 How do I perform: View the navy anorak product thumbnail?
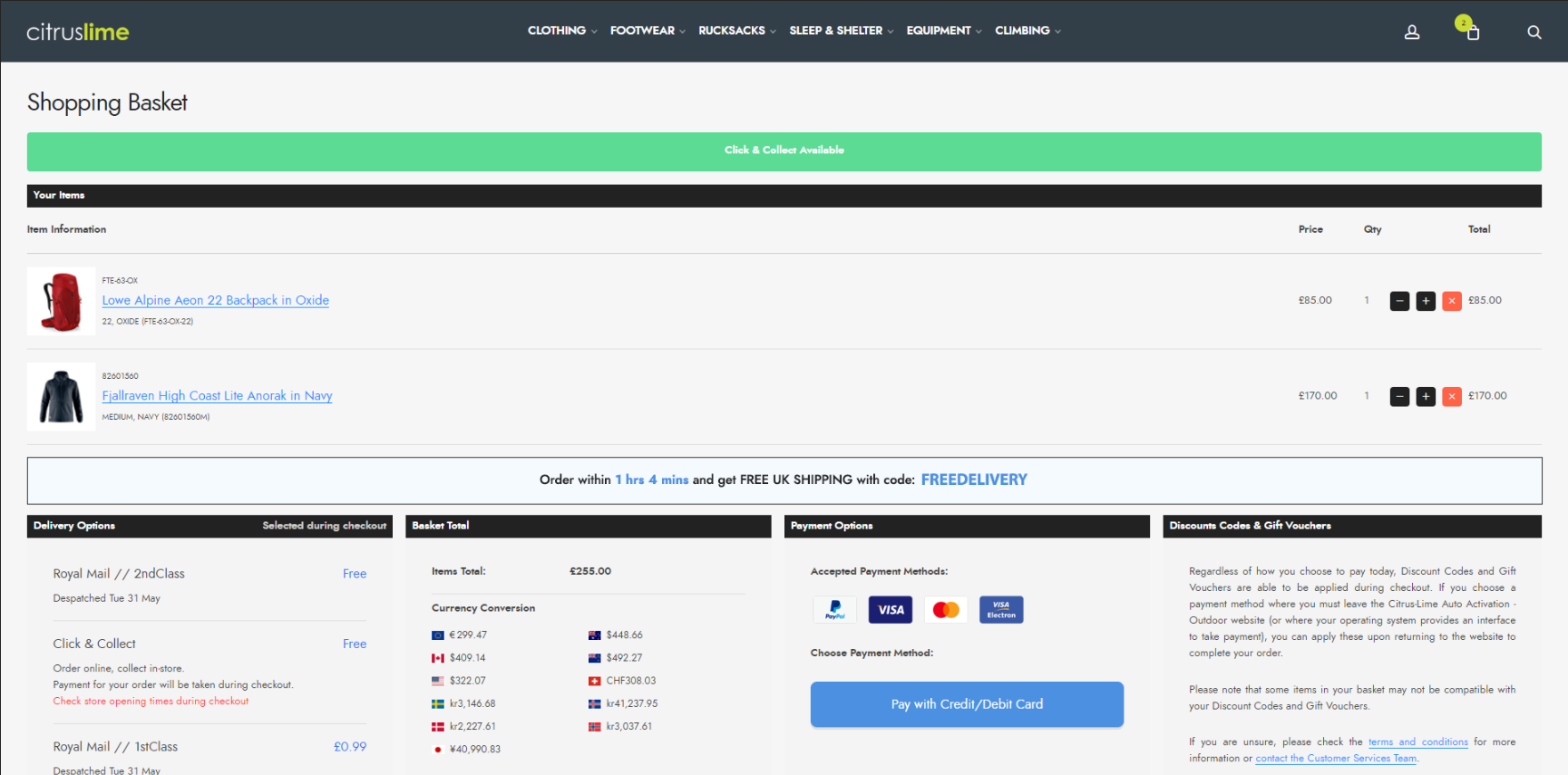[61, 396]
